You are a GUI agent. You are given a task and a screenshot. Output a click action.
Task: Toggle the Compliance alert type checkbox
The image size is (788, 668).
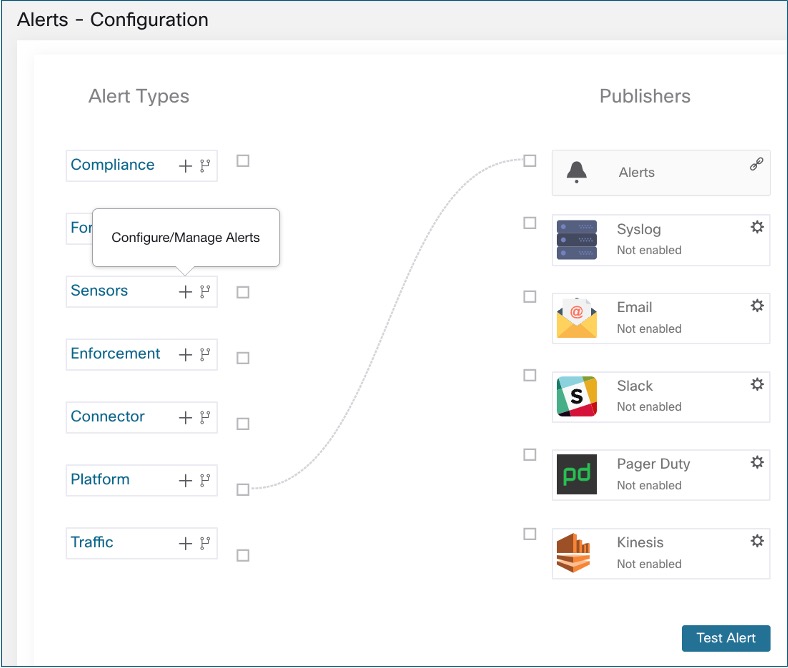243,161
